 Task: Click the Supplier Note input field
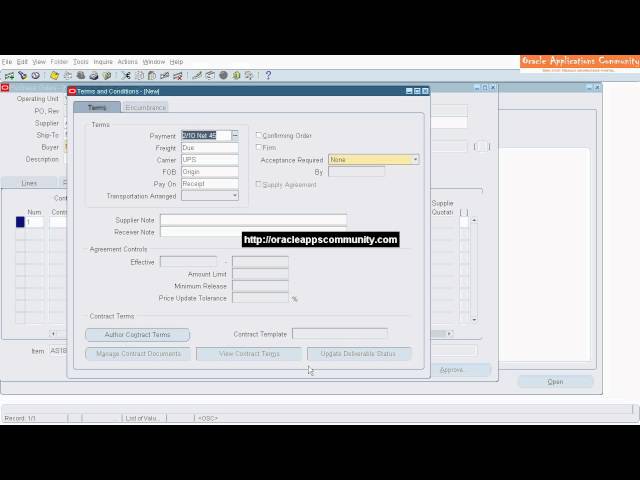coord(253,220)
